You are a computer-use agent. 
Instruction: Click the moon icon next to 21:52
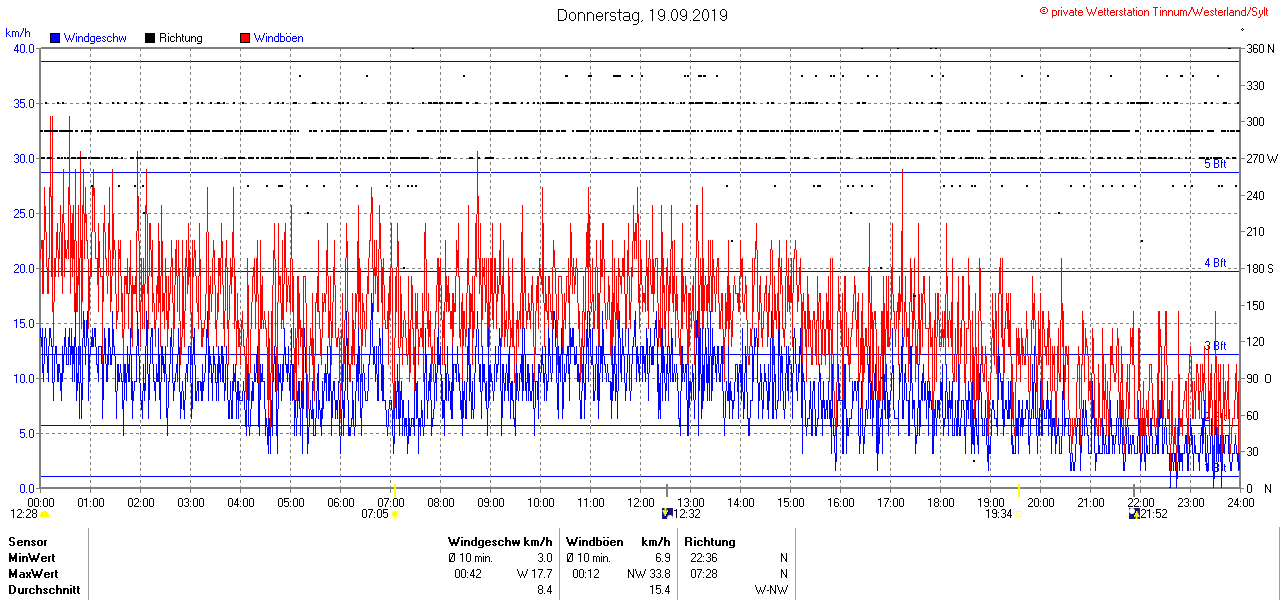click(x=1134, y=514)
